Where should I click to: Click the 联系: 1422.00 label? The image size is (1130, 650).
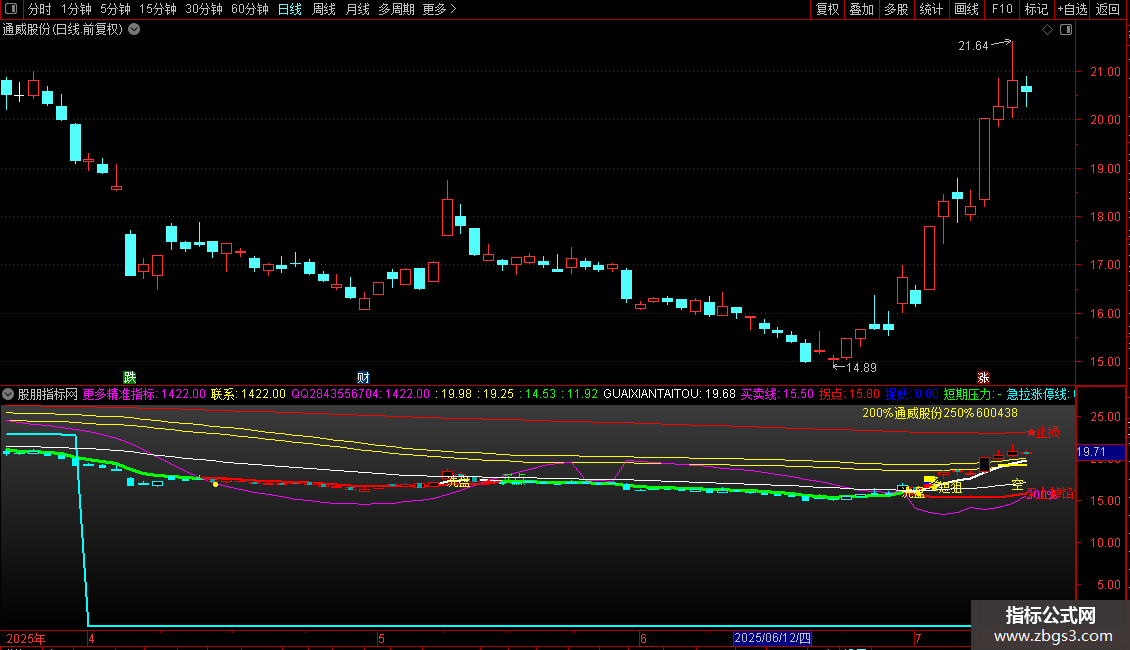pos(249,394)
